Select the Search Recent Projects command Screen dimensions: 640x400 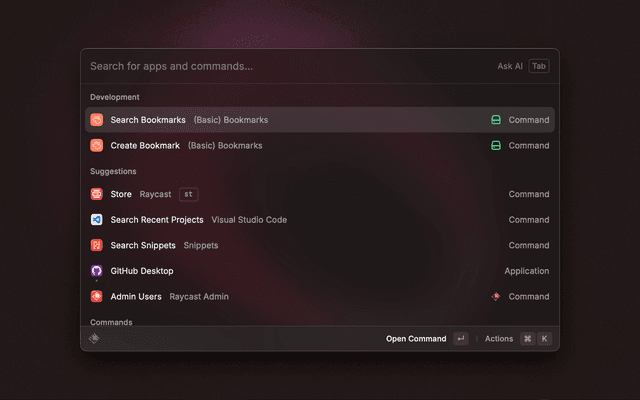157,220
